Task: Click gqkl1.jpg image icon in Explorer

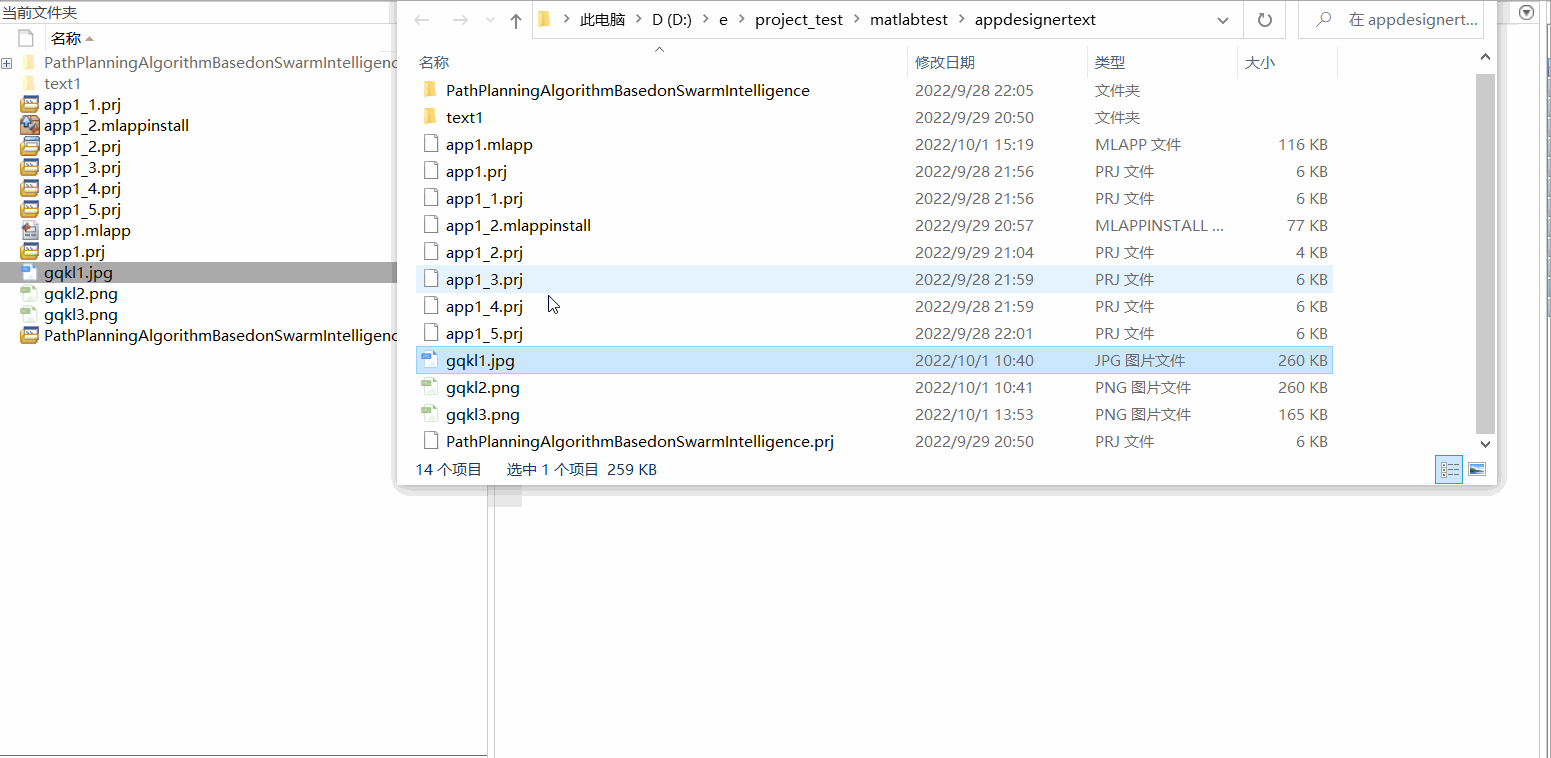Action: coord(430,360)
